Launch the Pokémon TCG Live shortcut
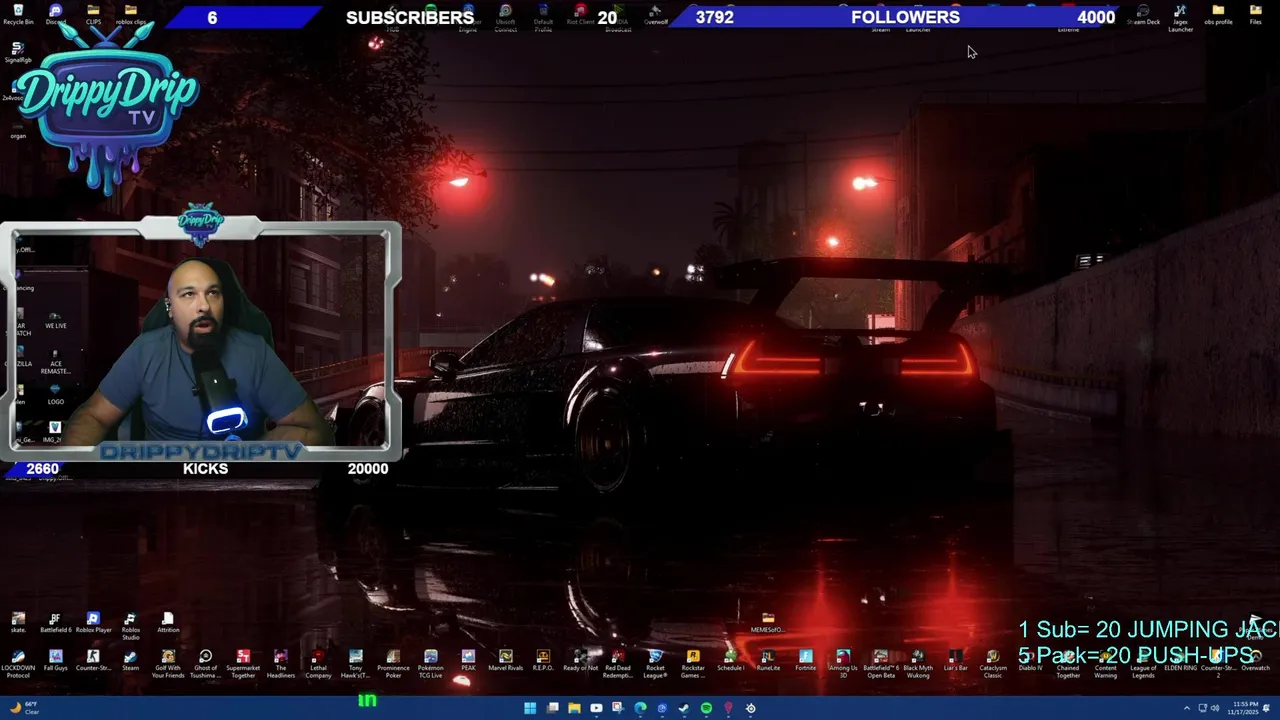The width and height of the screenshot is (1280, 720). click(x=430, y=664)
